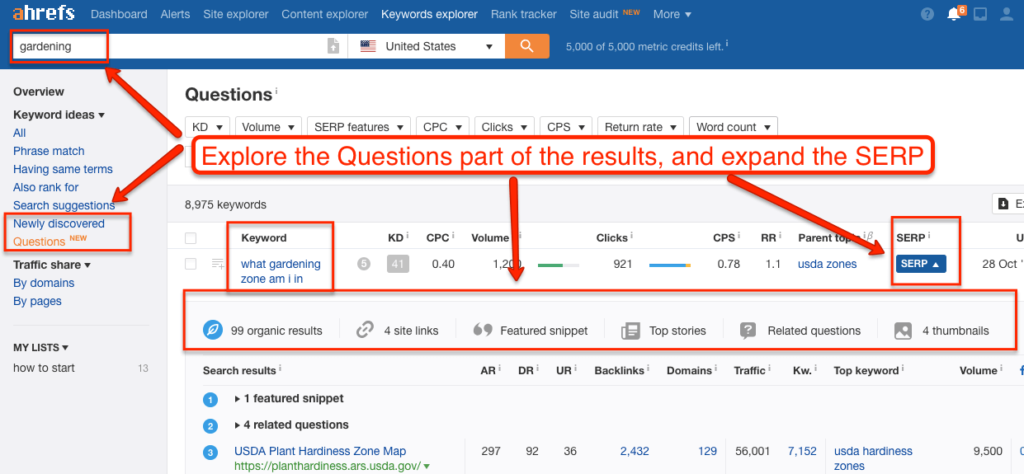Click the grey circle 5 badge
Screen dimensions: 1024x474
coord(364,264)
